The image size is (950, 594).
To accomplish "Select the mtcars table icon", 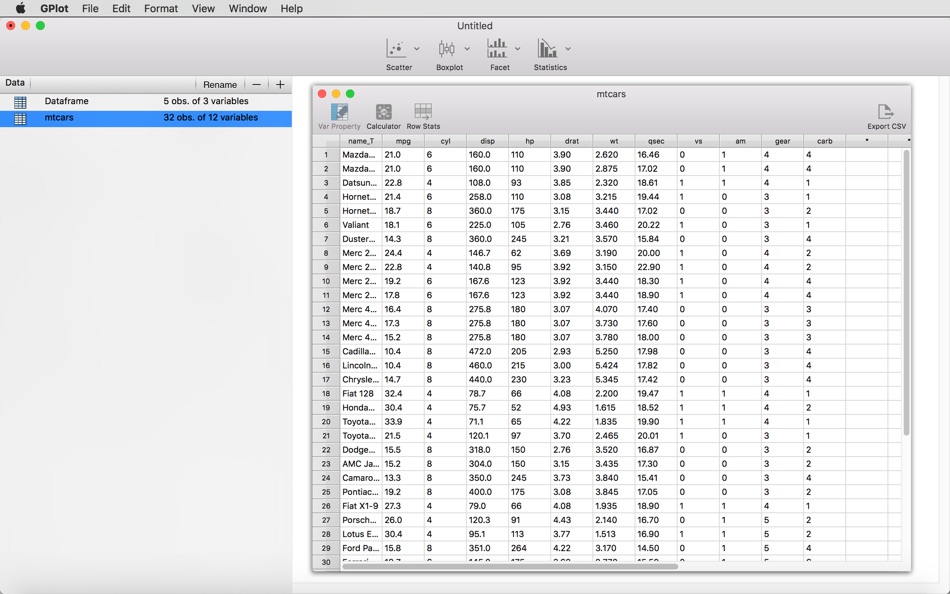I will pyautogui.click(x=20, y=118).
